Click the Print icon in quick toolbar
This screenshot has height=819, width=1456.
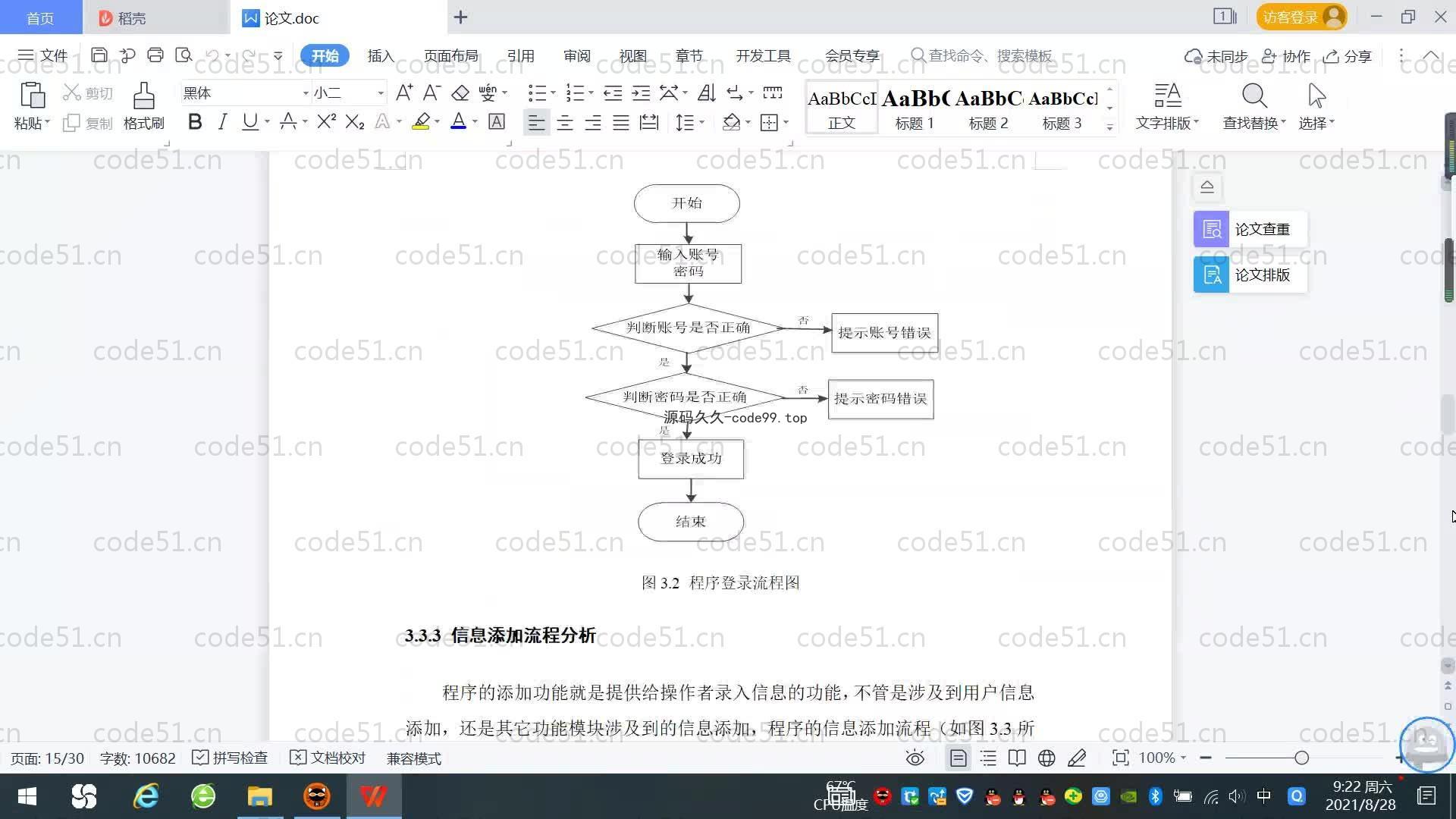point(155,55)
